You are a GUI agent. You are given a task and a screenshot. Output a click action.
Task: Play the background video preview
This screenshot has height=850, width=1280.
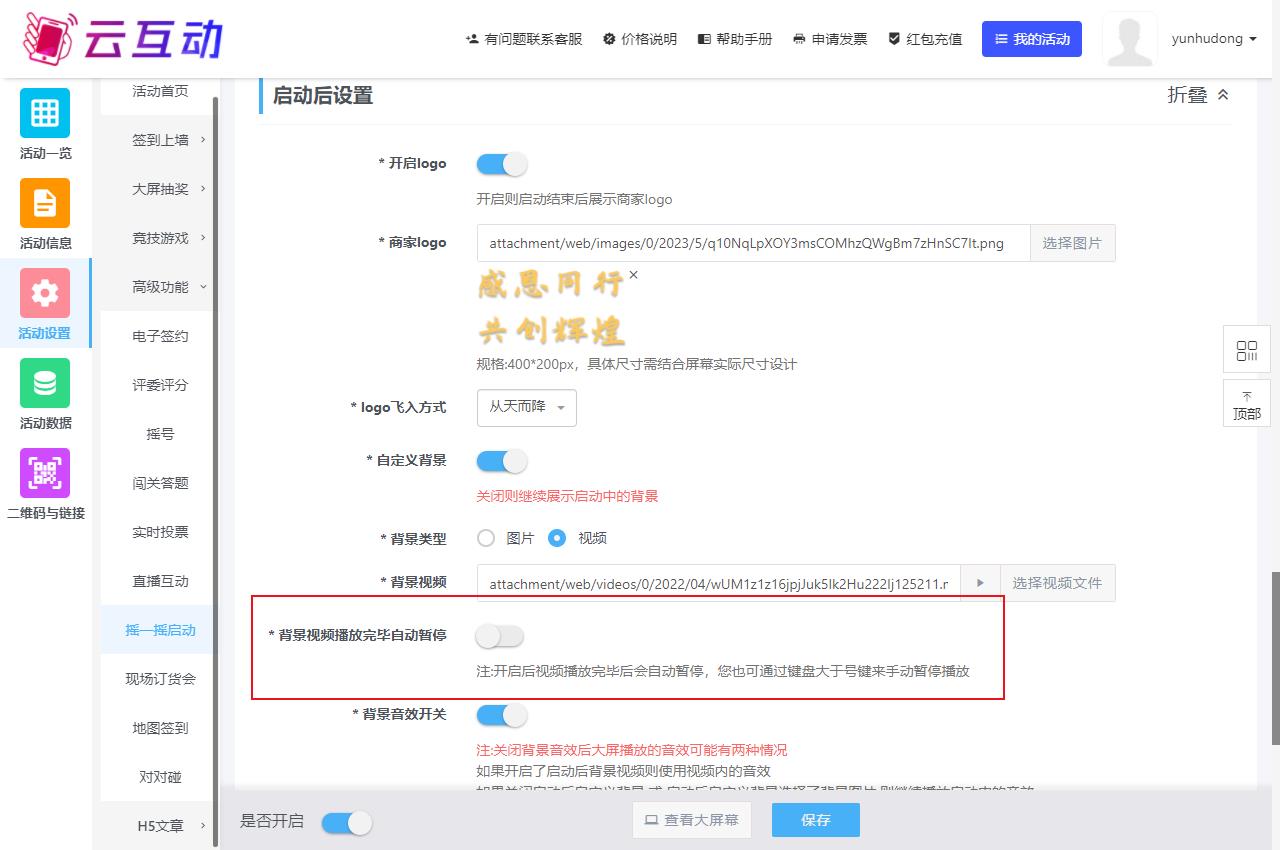coord(980,583)
